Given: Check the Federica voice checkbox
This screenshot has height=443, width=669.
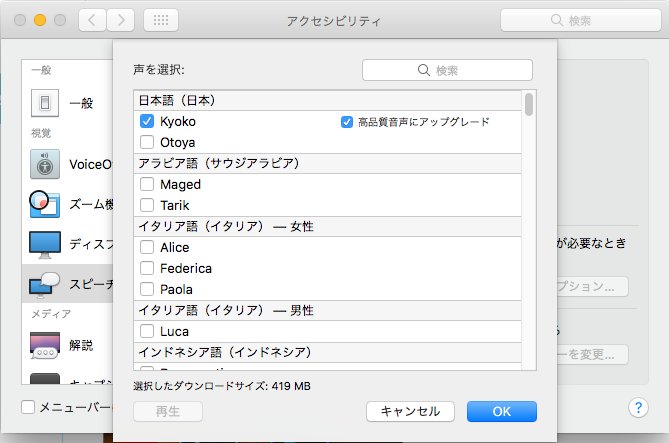Looking at the screenshot, I should pyautogui.click(x=147, y=268).
